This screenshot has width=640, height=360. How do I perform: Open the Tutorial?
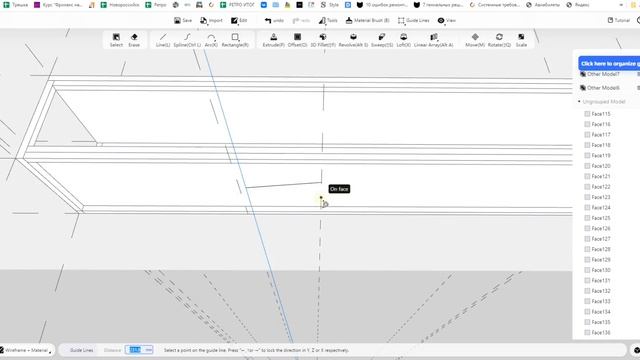619,20
